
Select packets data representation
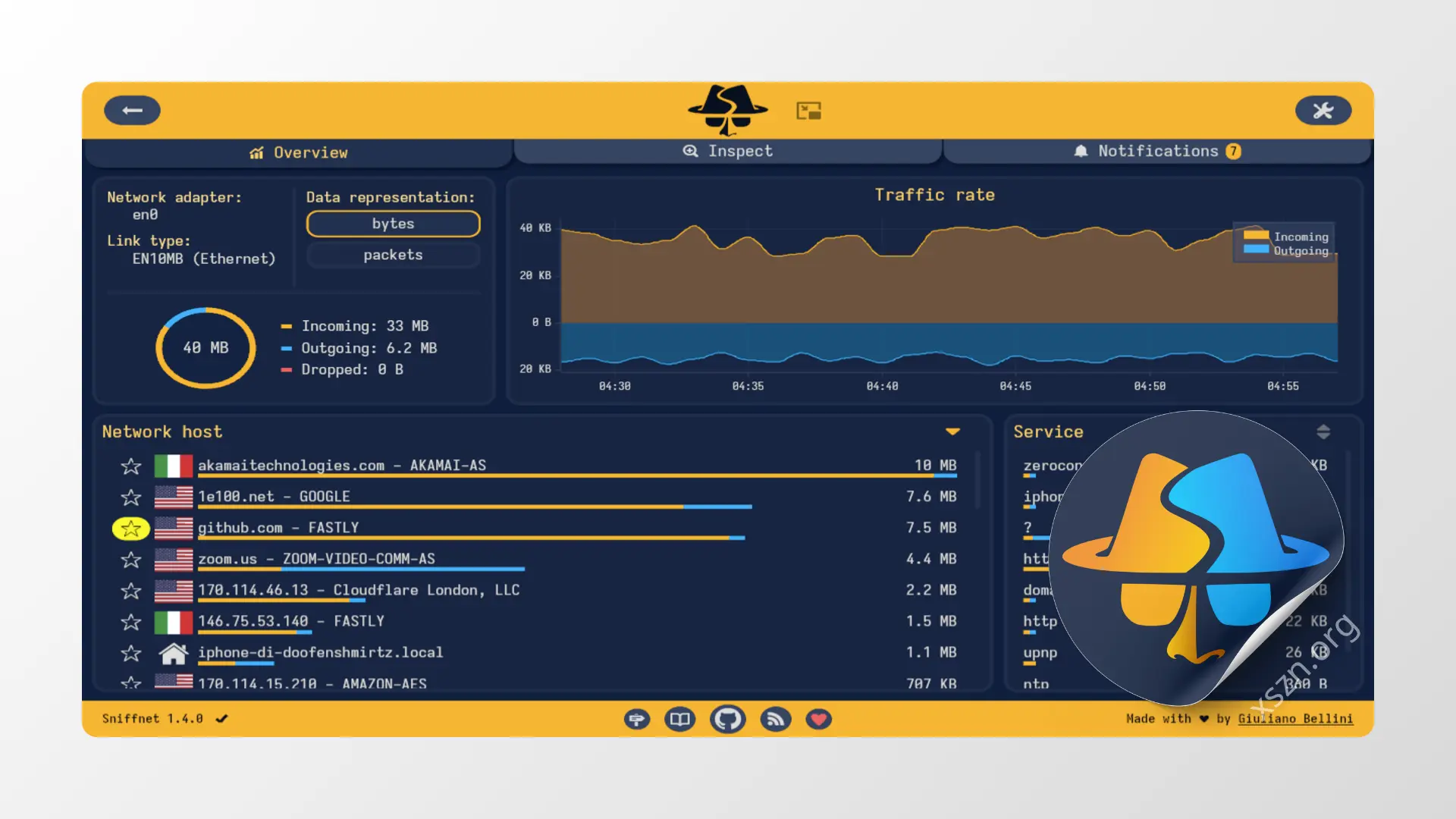pos(393,255)
